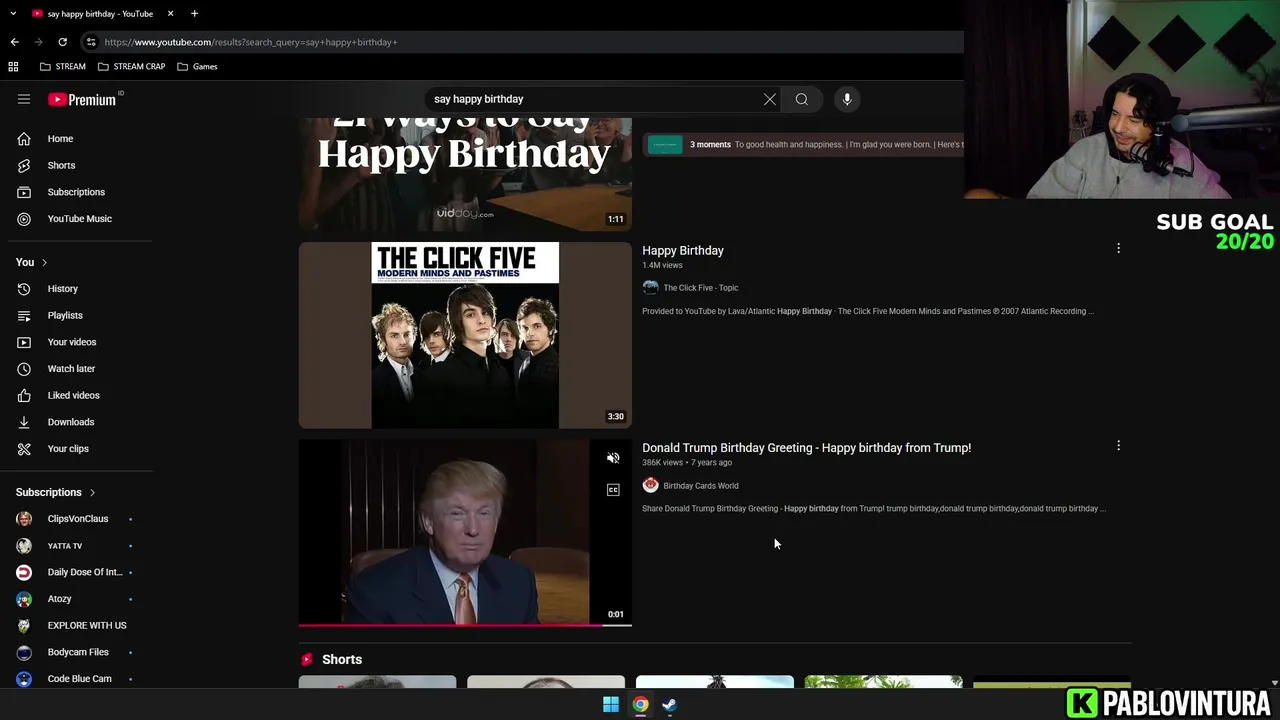
Task: Click the Watch later clock icon
Action: (24, 369)
